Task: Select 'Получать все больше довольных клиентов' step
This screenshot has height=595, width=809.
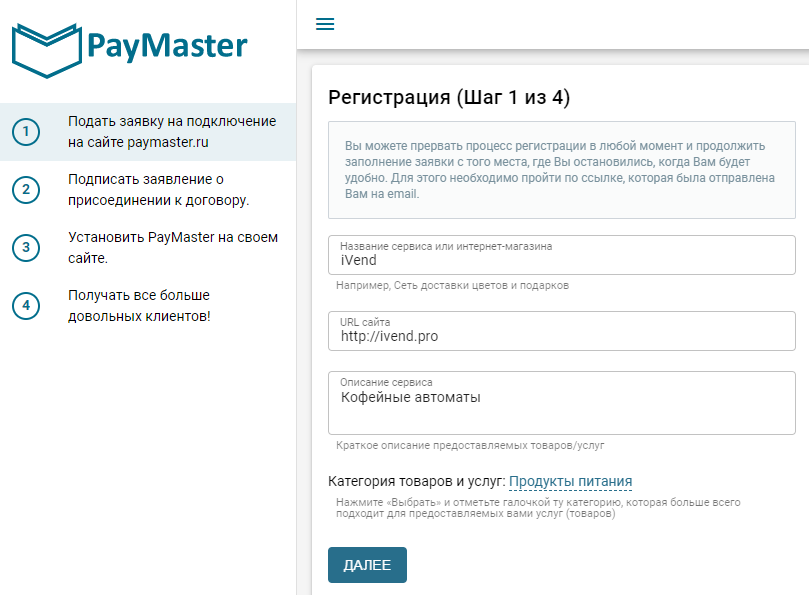Action: tap(148, 305)
